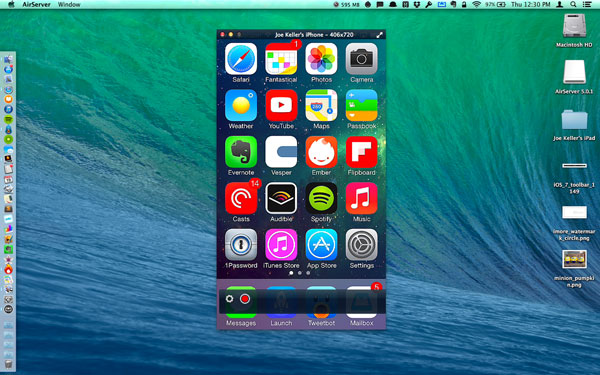Screen dimensions: 600x375
Task: Open the Music app
Action: pyautogui.click(x=362, y=199)
